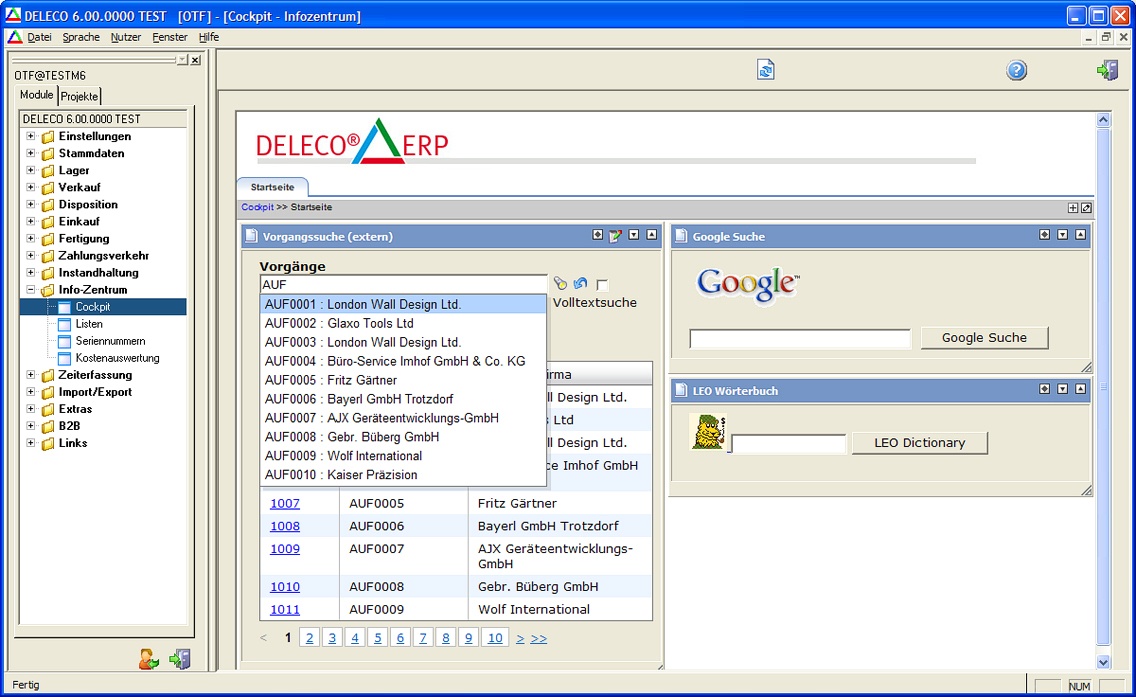
Task: Collapse the Google Suche panel with up arrow
Action: [x=1081, y=235]
